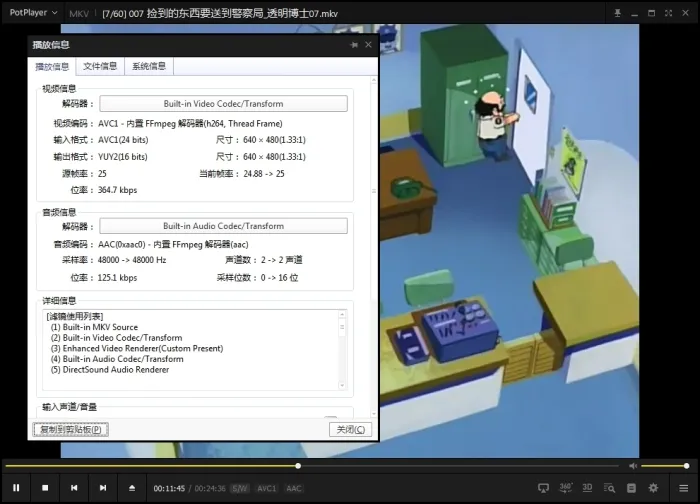Viewport: 700px width, 504px height.
Task: Expand the Built-in Video Codec/Transform decoder
Action: point(223,104)
